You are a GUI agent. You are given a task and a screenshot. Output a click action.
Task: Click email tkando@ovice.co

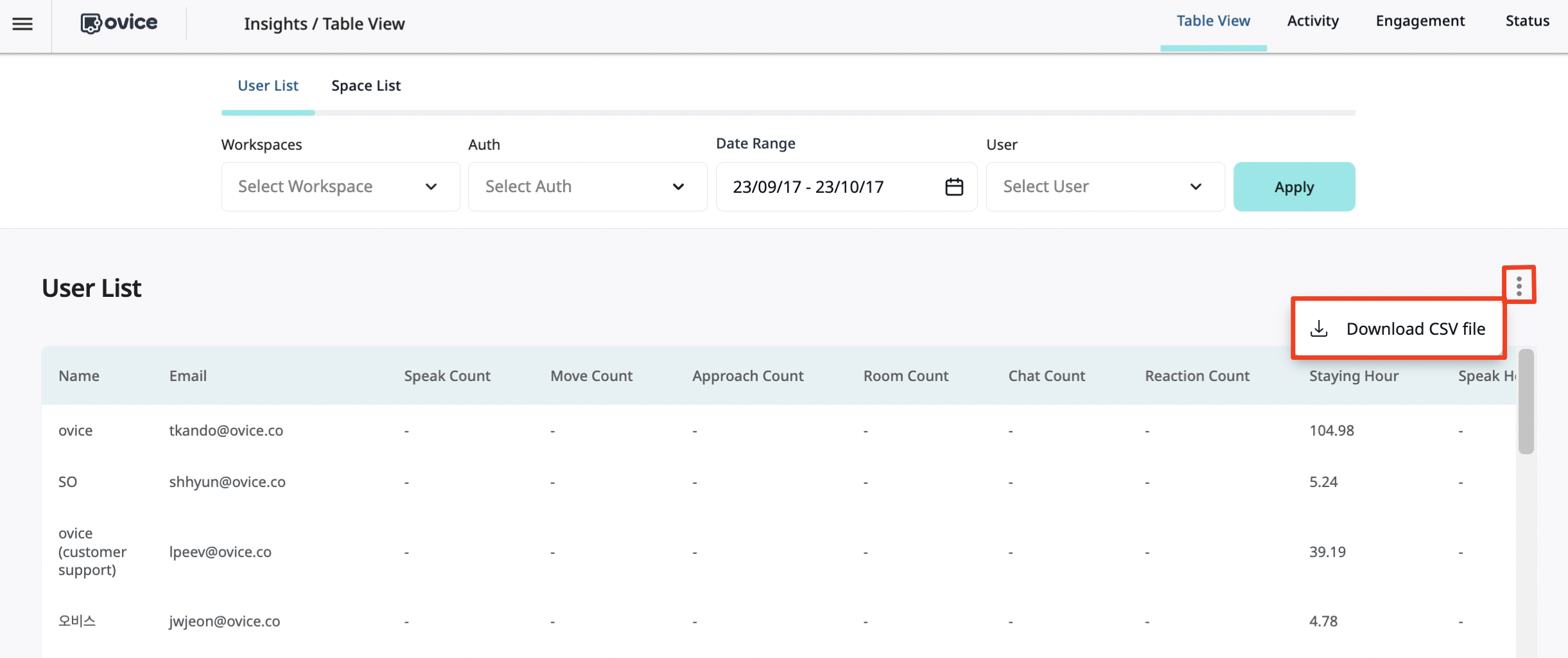(x=226, y=431)
